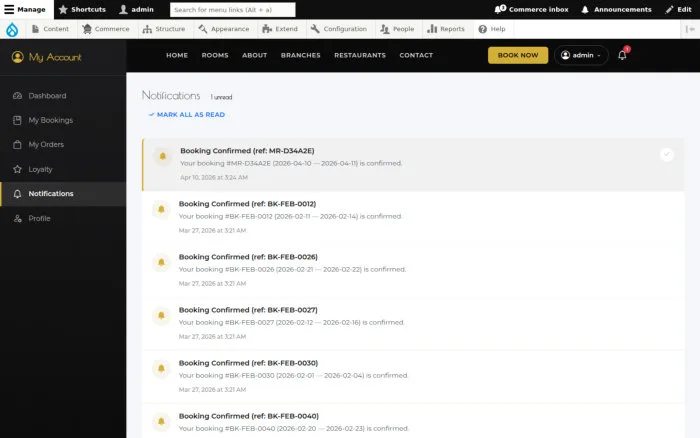Screen dimensions: 700x438
Task: Click the Drupal drop logo icon
Action: click(12, 29)
